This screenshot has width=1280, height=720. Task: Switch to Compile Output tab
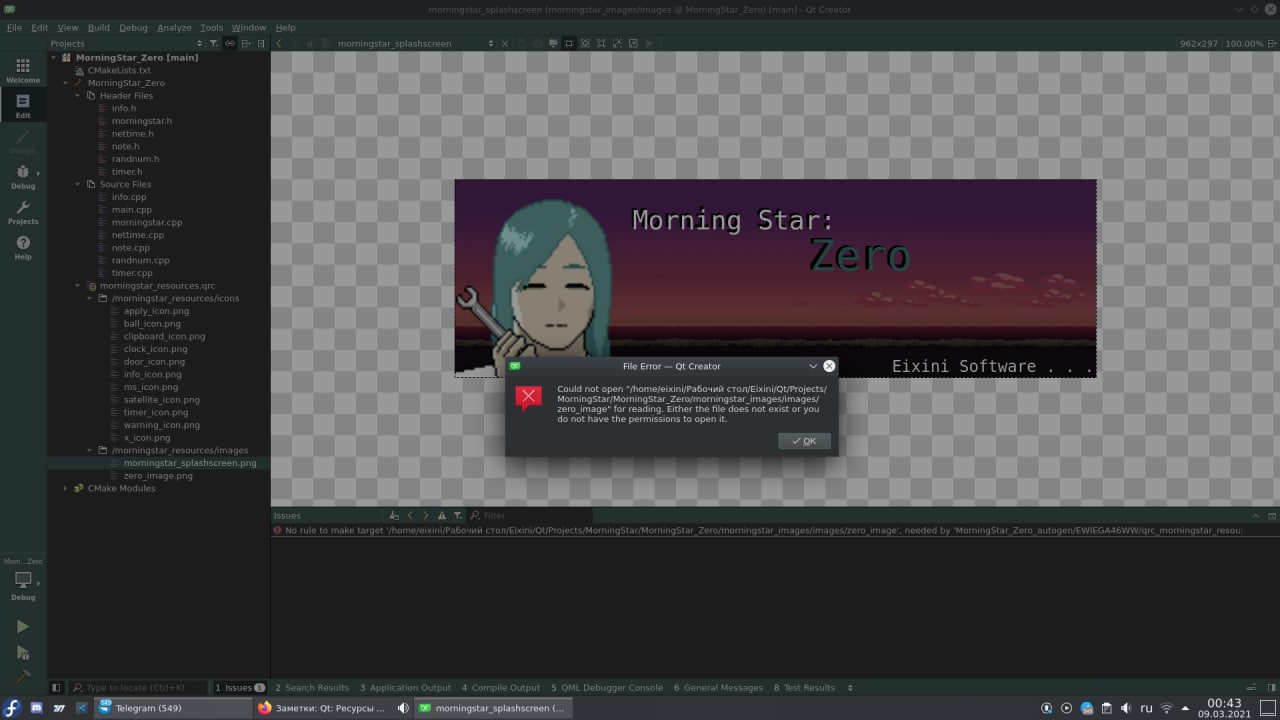click(x=501, y=687)
